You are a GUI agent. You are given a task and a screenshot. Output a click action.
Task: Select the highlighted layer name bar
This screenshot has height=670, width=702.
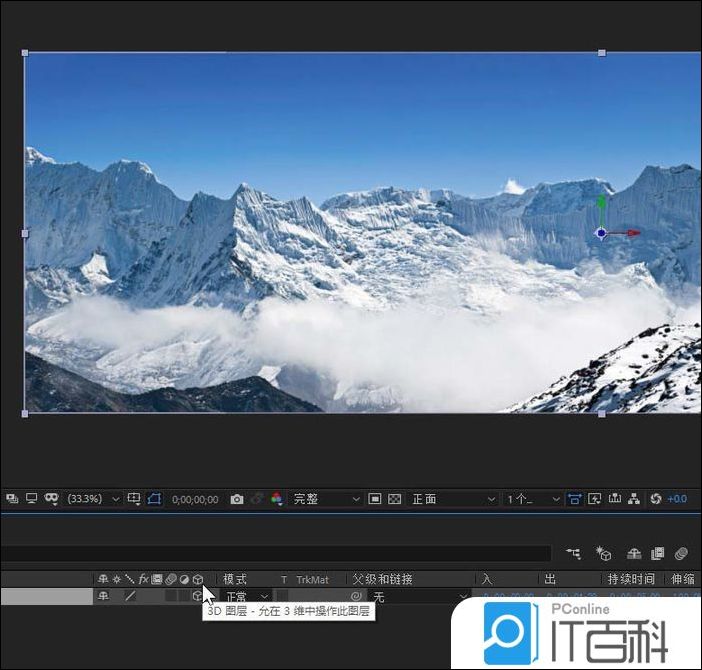(x=47, y=596)
